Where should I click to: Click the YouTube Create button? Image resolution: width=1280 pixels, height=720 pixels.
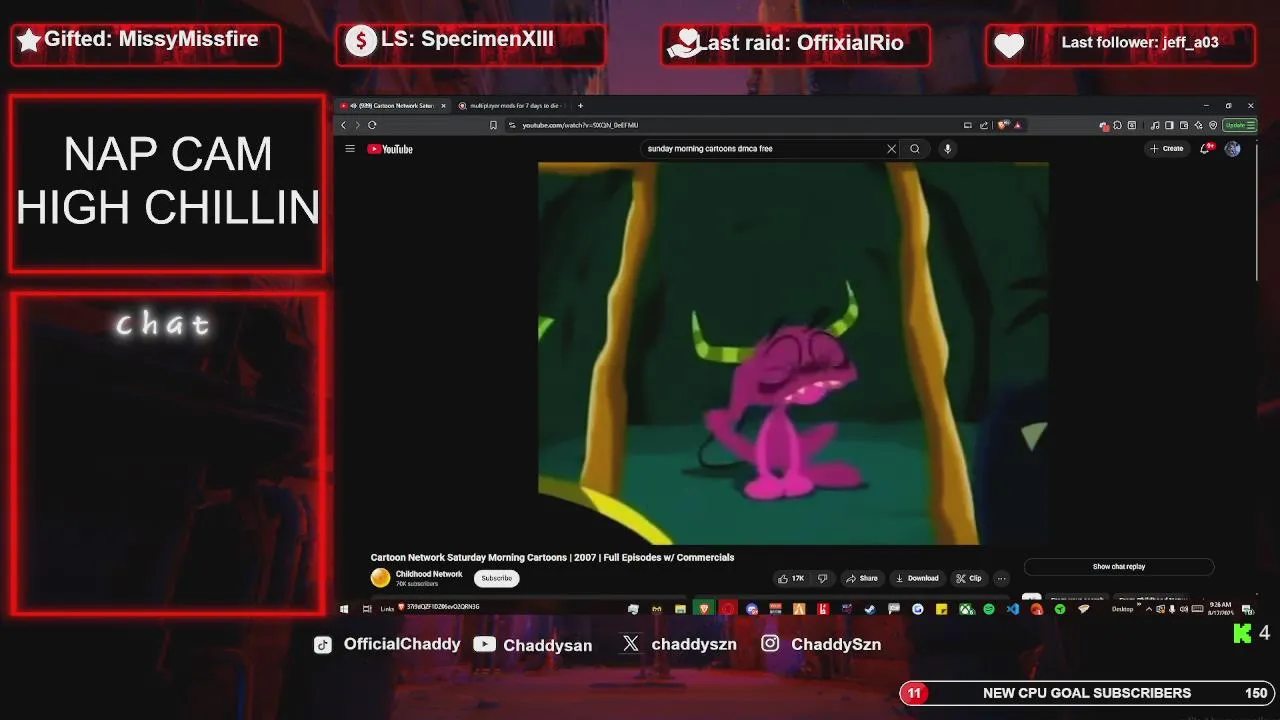1166,148
